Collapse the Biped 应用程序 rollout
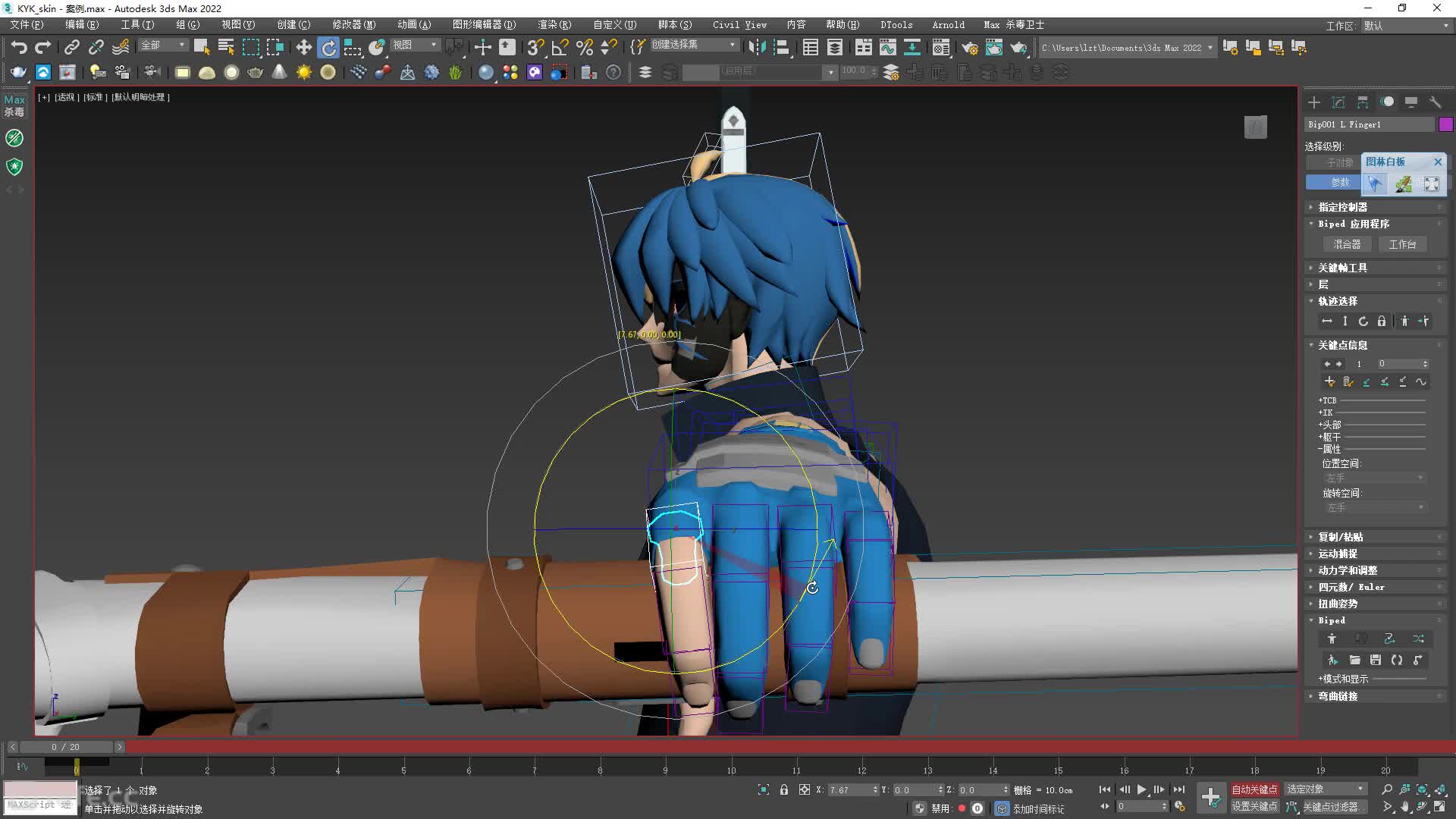The image size is (1456, 819). pyautogui.click(x=1376, y=224)
